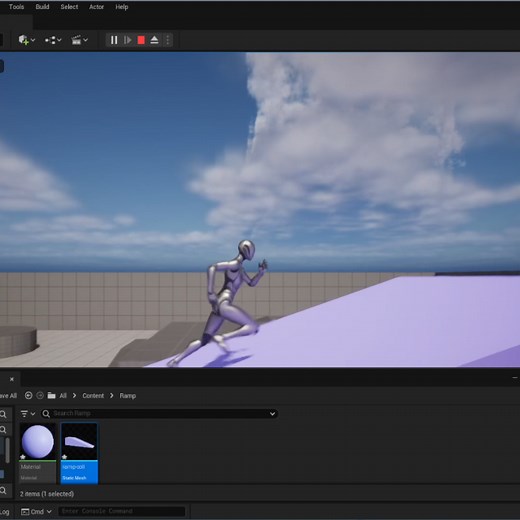Select Ramp in the path breadcrumb
The width and height of the screenshot is (520, 520).
(x=128, y=396)
